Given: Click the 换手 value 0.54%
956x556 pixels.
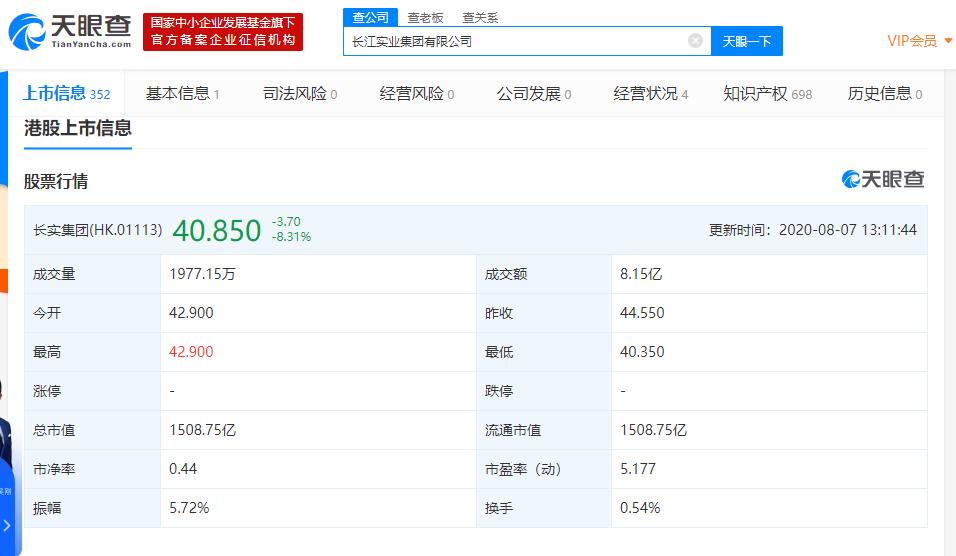Looking at the screenshot, I should pyautogui.click(x=640, y=508).
